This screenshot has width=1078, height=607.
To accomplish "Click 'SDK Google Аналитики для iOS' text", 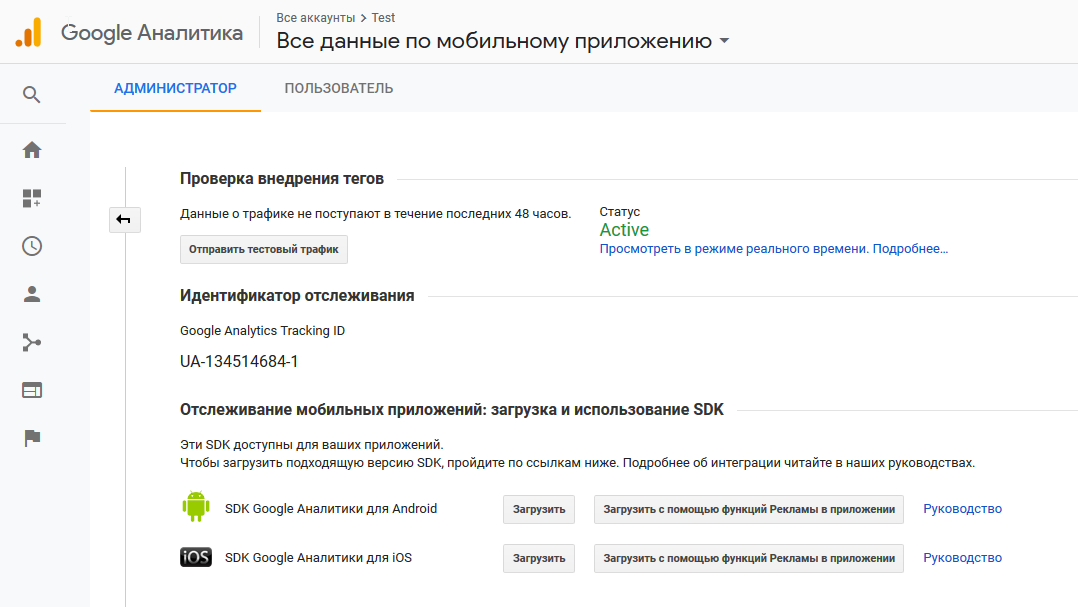I will click(x=318, y=558).
